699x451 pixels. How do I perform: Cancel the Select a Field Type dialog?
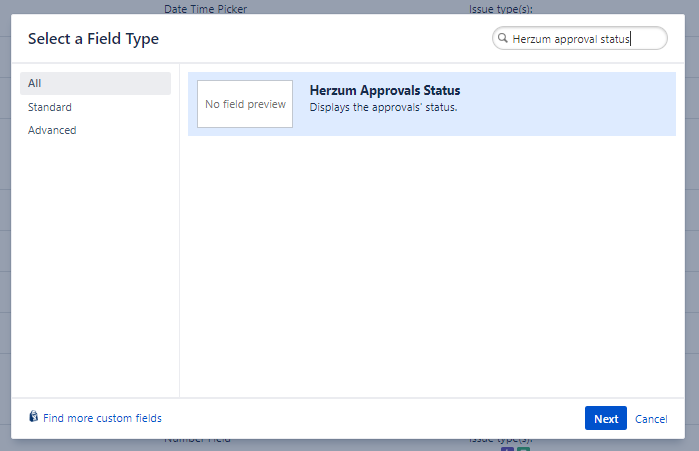point(651,419)
